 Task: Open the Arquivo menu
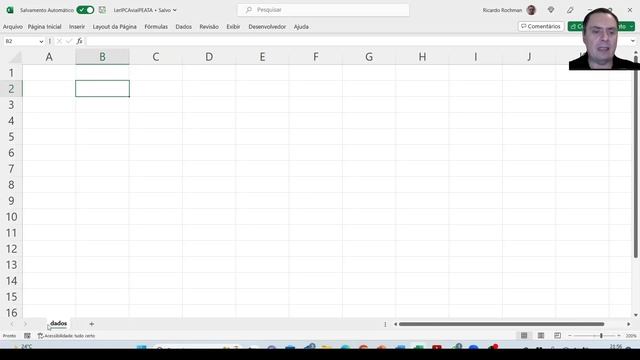coord(13,27)
